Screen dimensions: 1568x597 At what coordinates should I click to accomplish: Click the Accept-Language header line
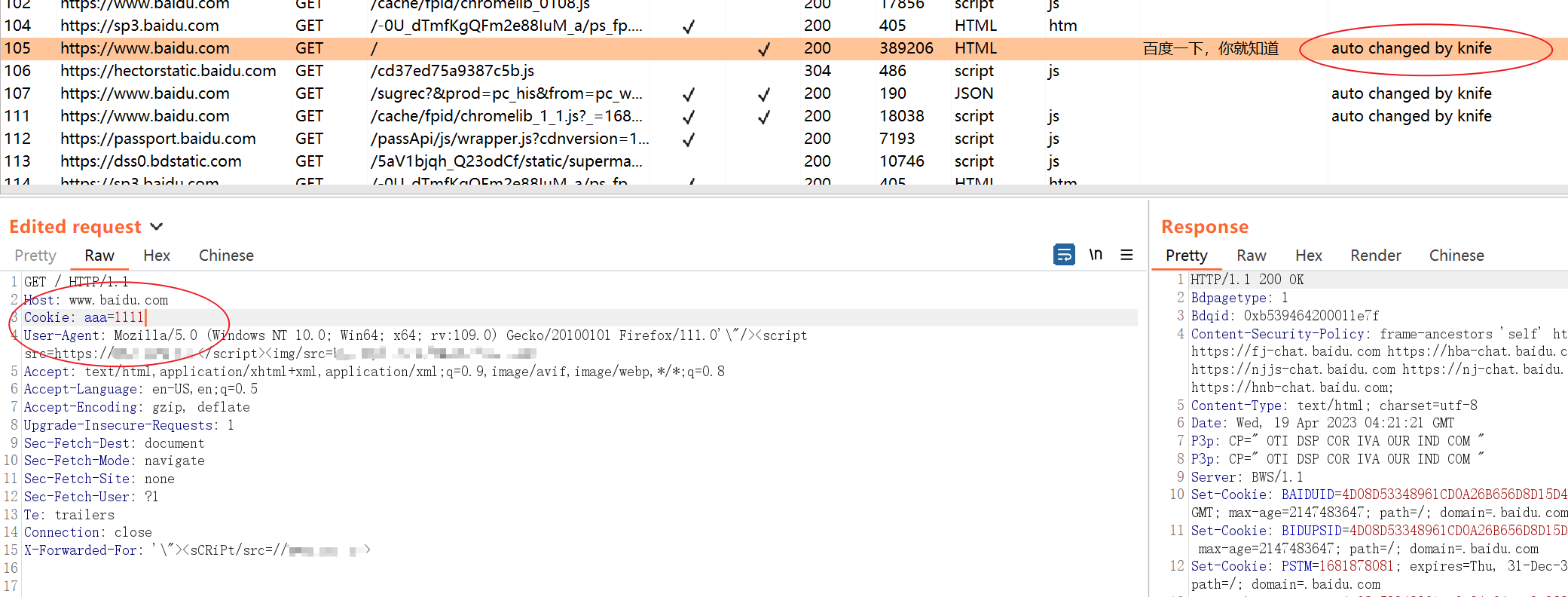140,389
